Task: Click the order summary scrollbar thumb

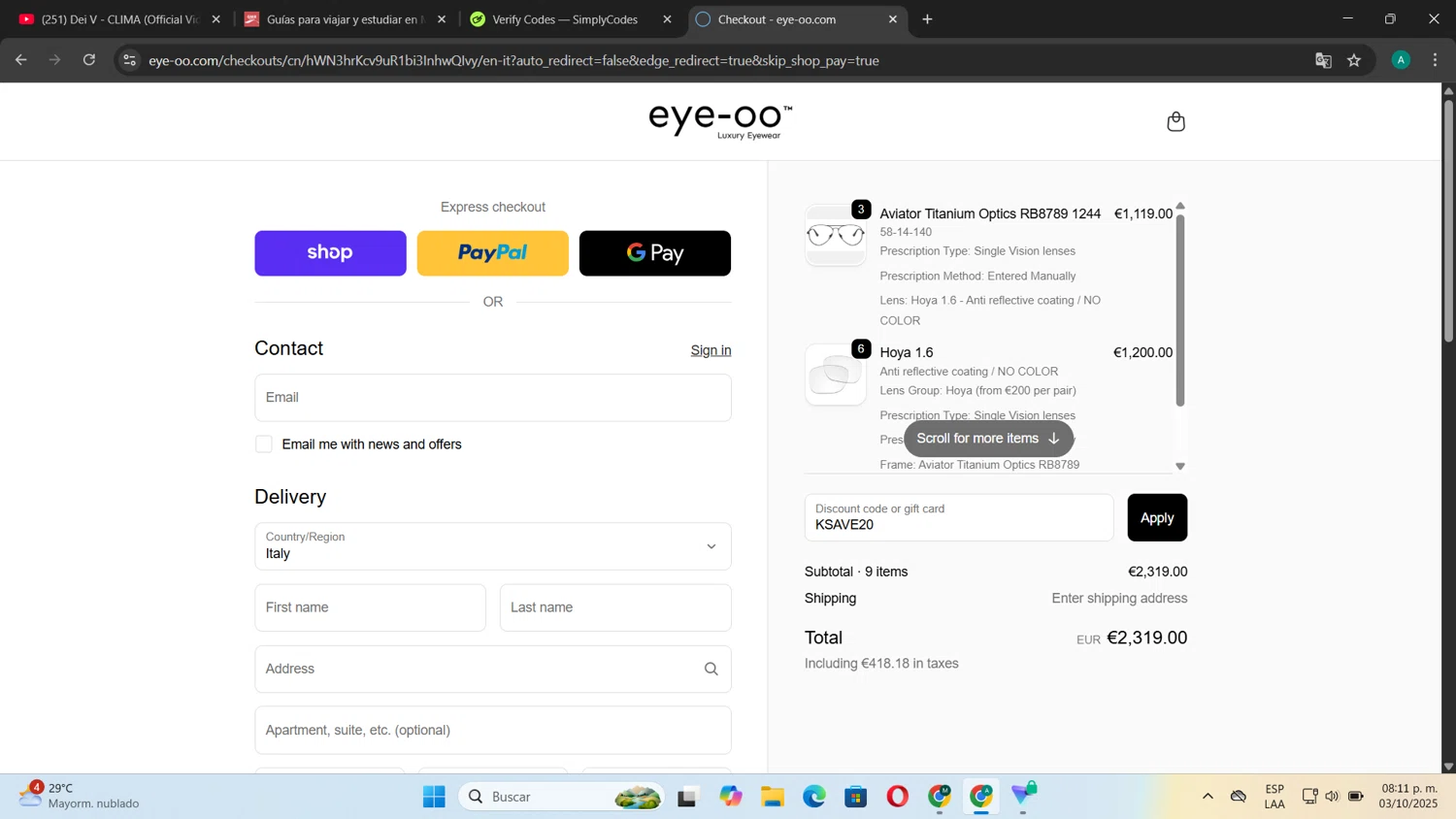Action: pos(1180,310)
